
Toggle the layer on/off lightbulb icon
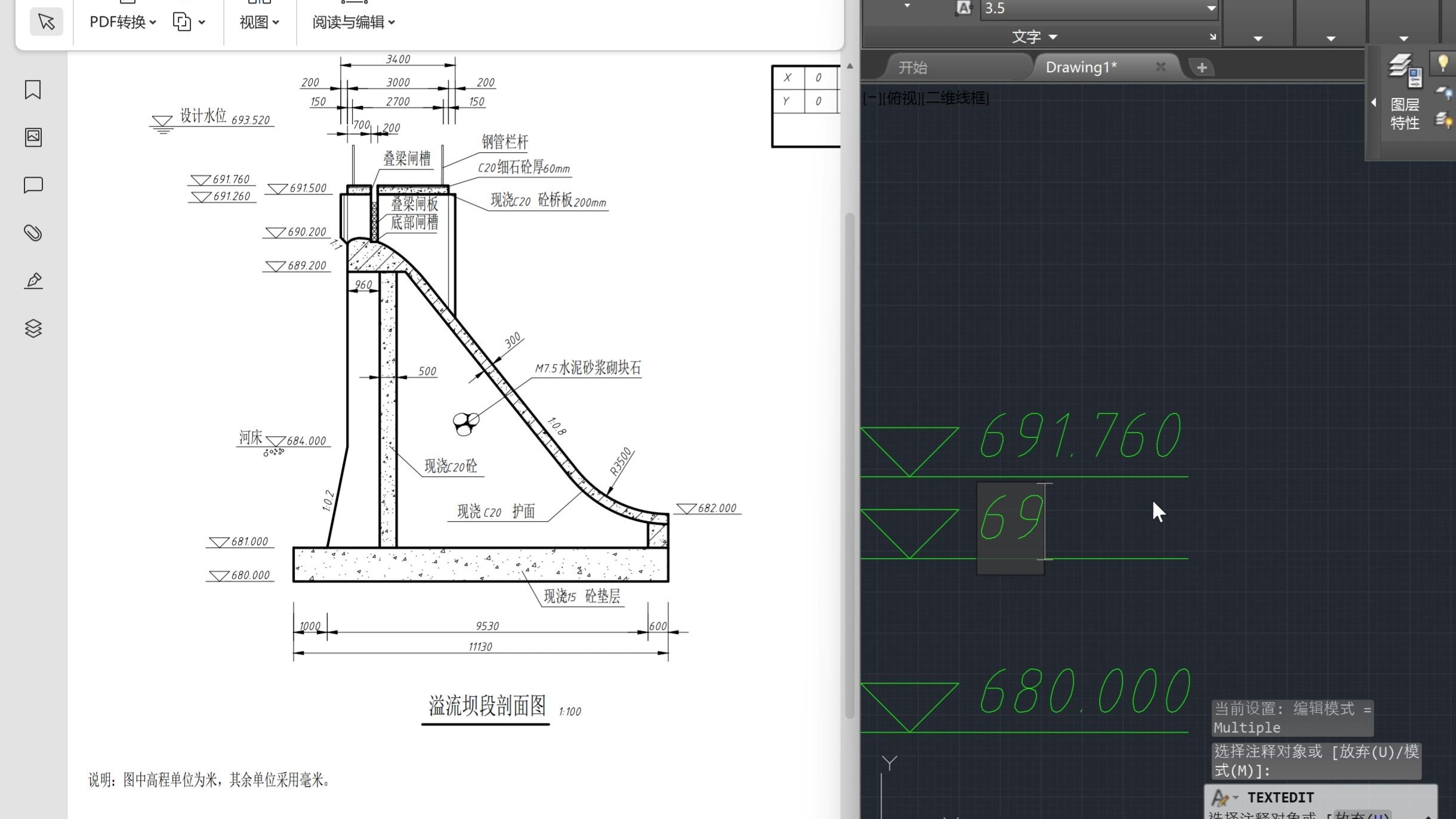[1442, 63]
